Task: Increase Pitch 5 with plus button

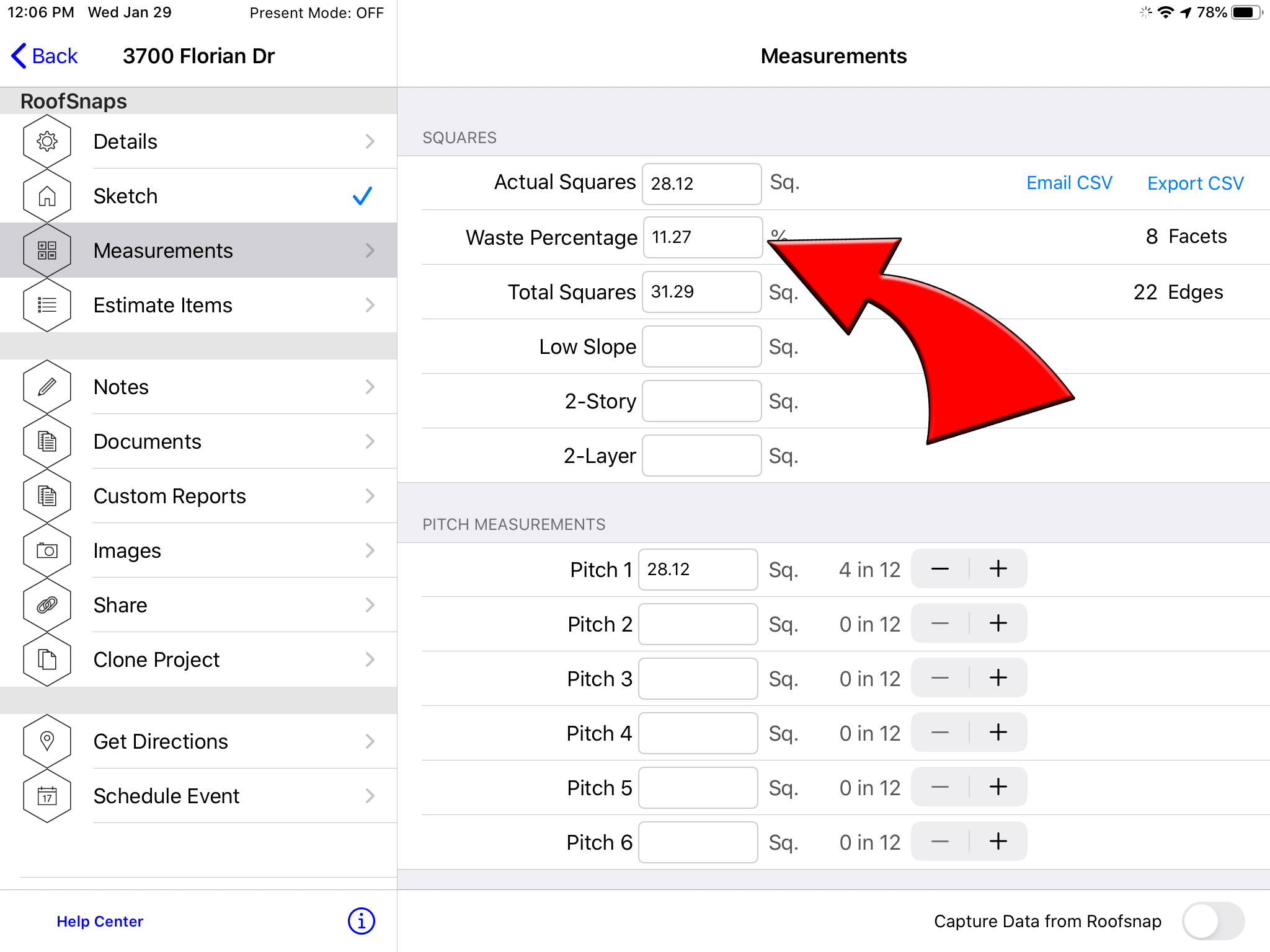Action: point(998,787)
